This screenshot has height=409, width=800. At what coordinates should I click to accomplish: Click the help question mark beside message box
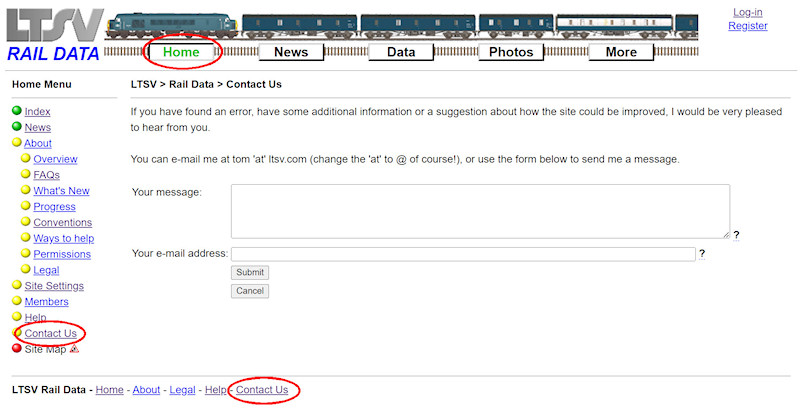click(x=736, y=235)
